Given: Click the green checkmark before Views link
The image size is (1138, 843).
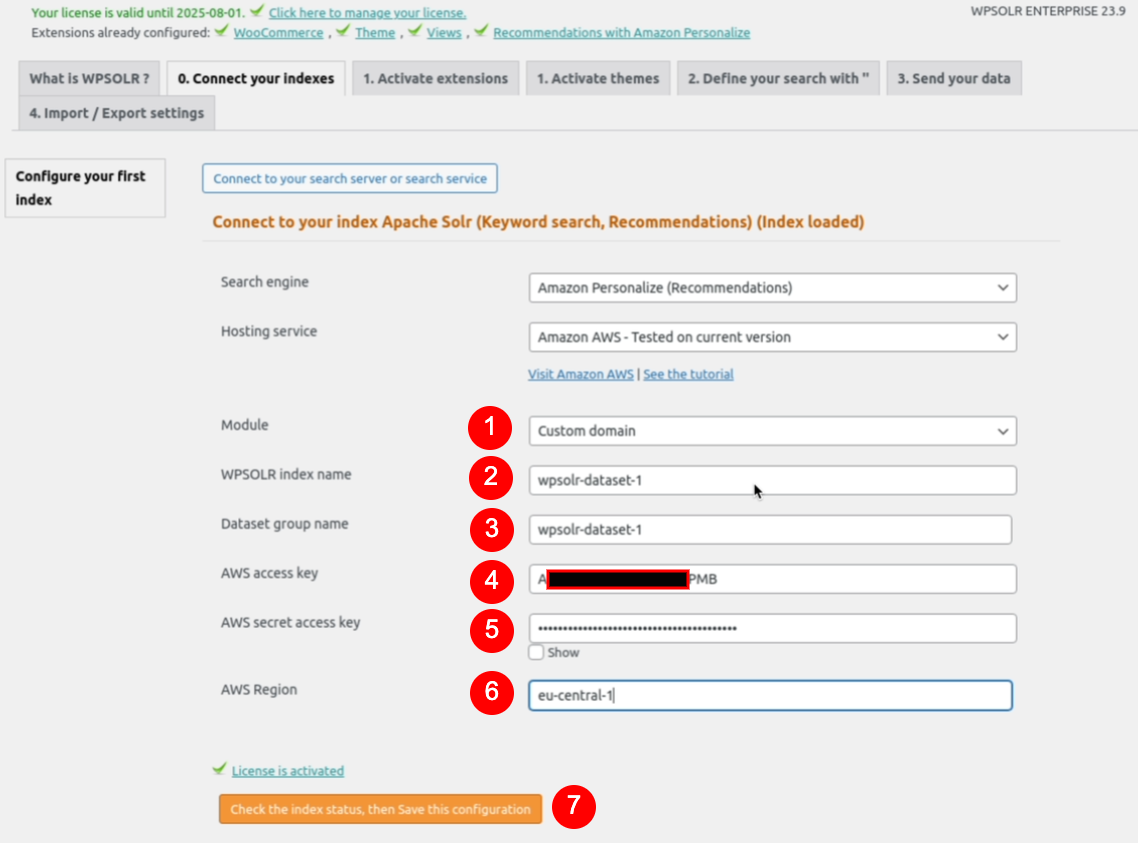Looking at the screenshot, I should tap(414, 30).
